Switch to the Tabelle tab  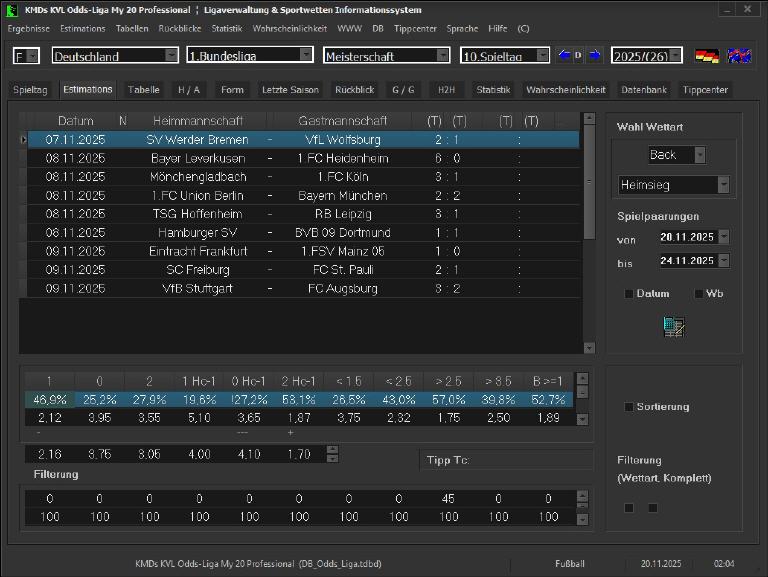coord(143,90)
